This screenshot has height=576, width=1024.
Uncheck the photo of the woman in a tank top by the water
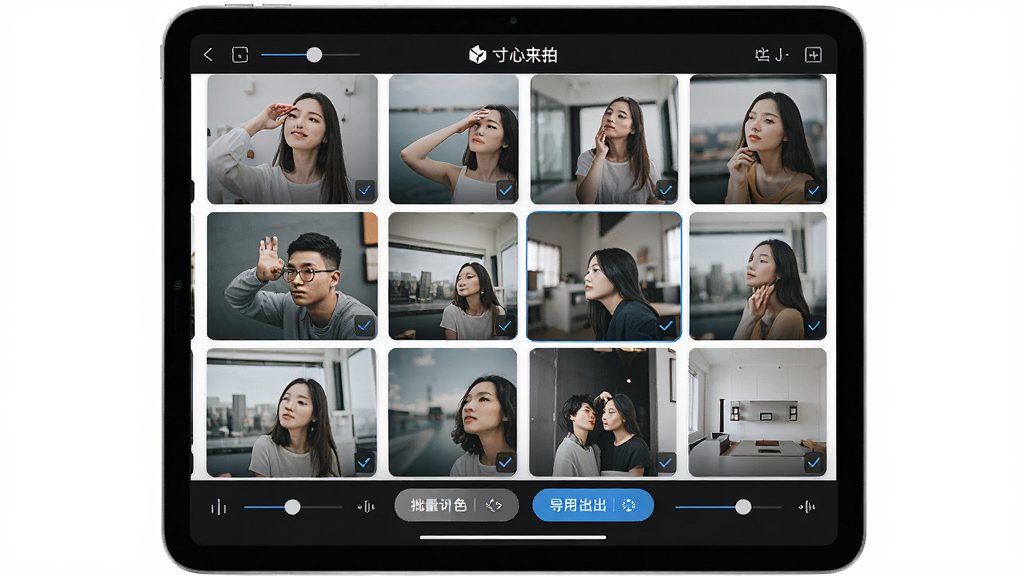pyautogui.click(x=505, y=190)
